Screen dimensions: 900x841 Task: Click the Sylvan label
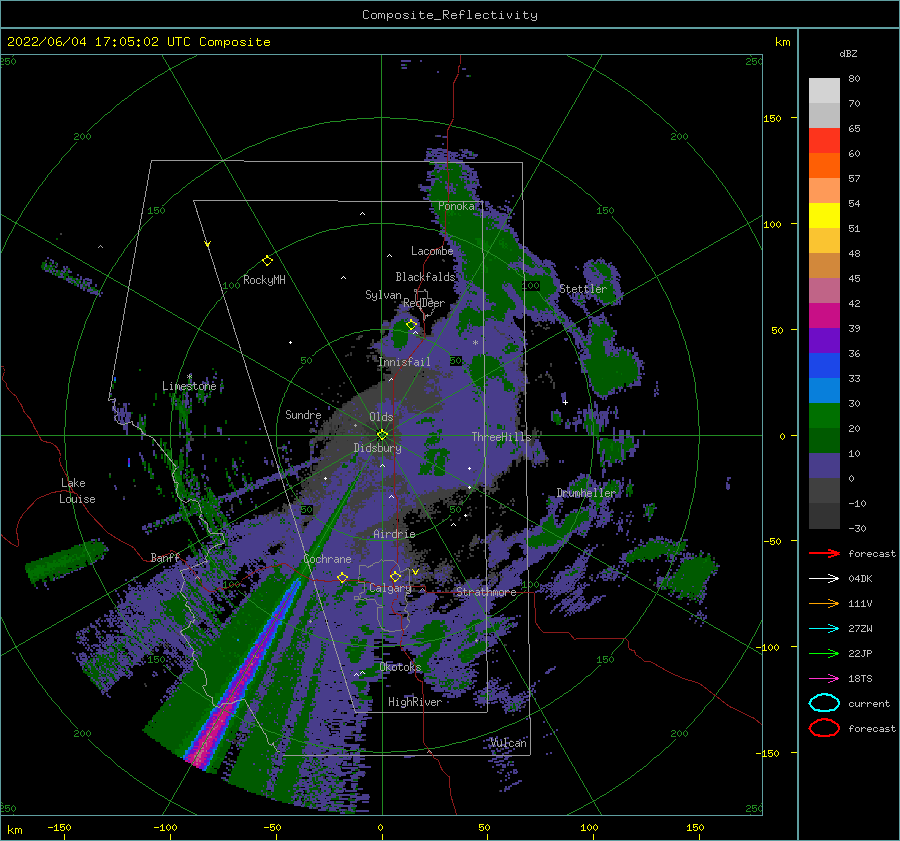pyautogui.click(x=383, y=295)
